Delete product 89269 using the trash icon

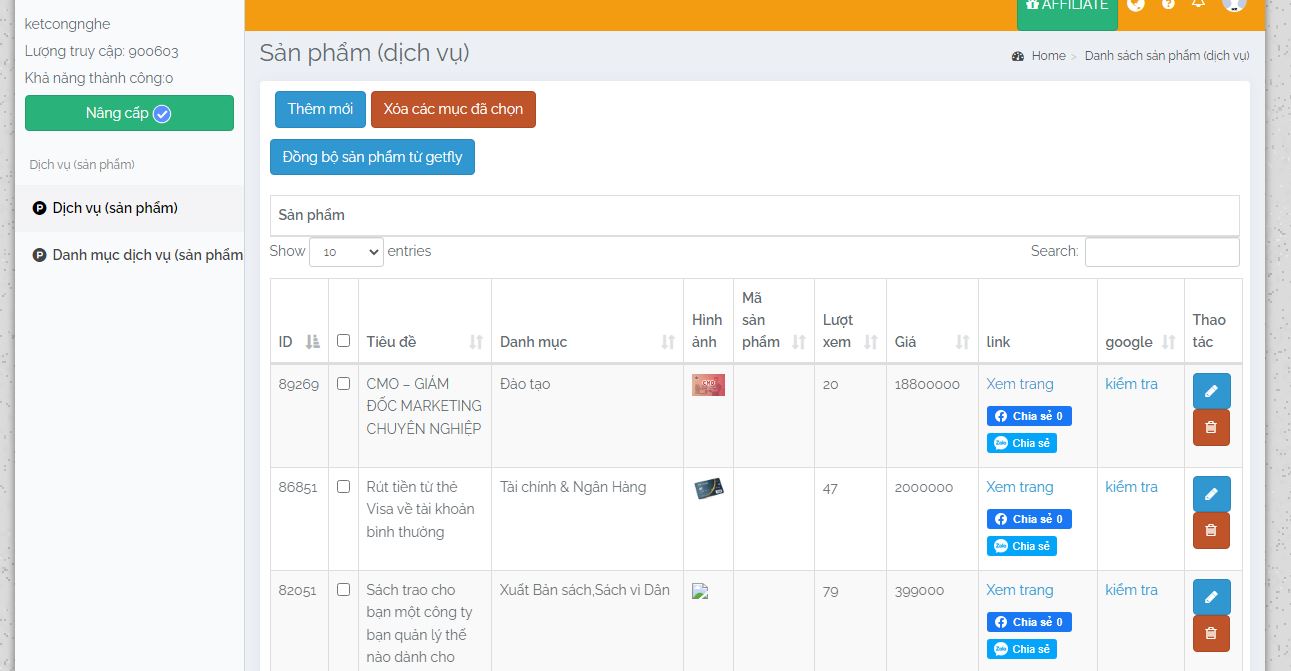[1211, 428]
